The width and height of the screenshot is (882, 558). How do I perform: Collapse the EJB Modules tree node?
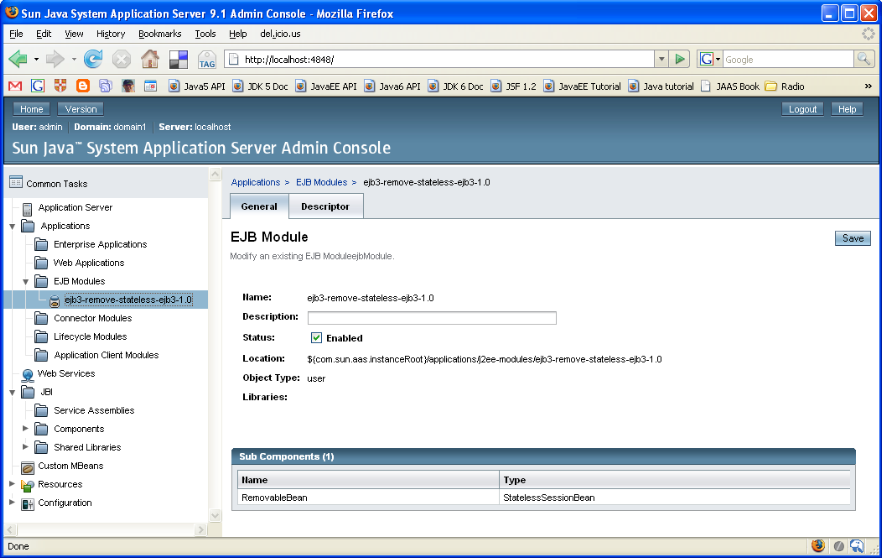[25, 281]
